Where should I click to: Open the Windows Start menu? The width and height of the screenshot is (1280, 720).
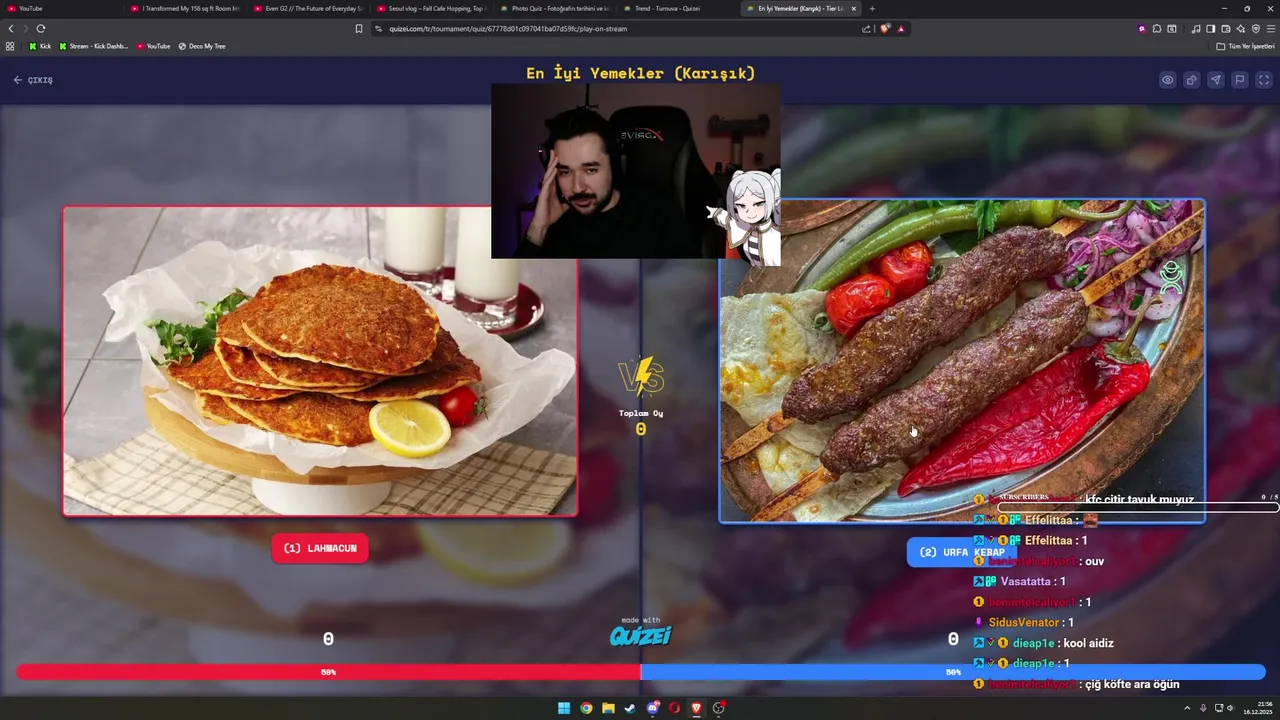[564, 708]
